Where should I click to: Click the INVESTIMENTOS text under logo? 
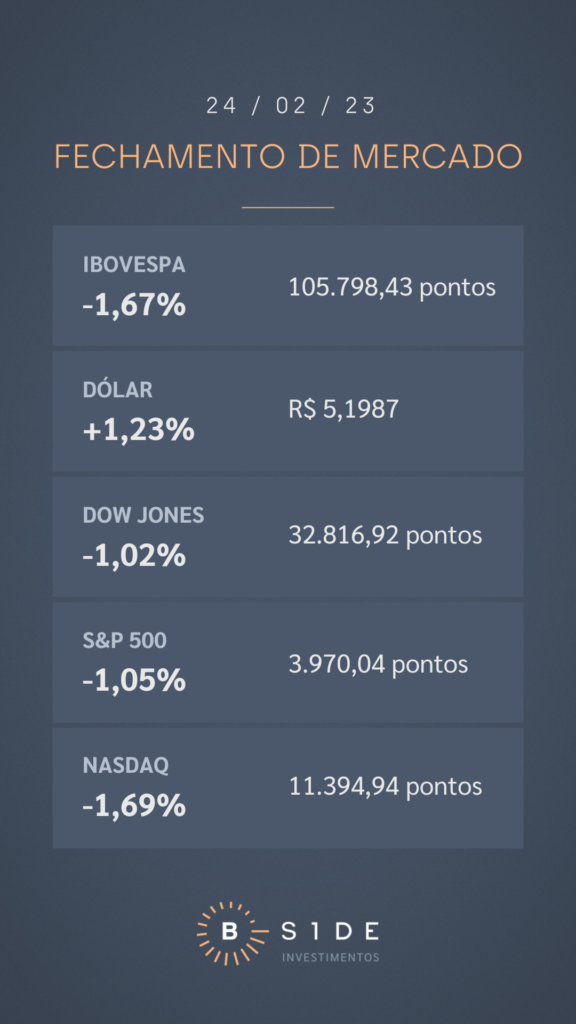330,958
